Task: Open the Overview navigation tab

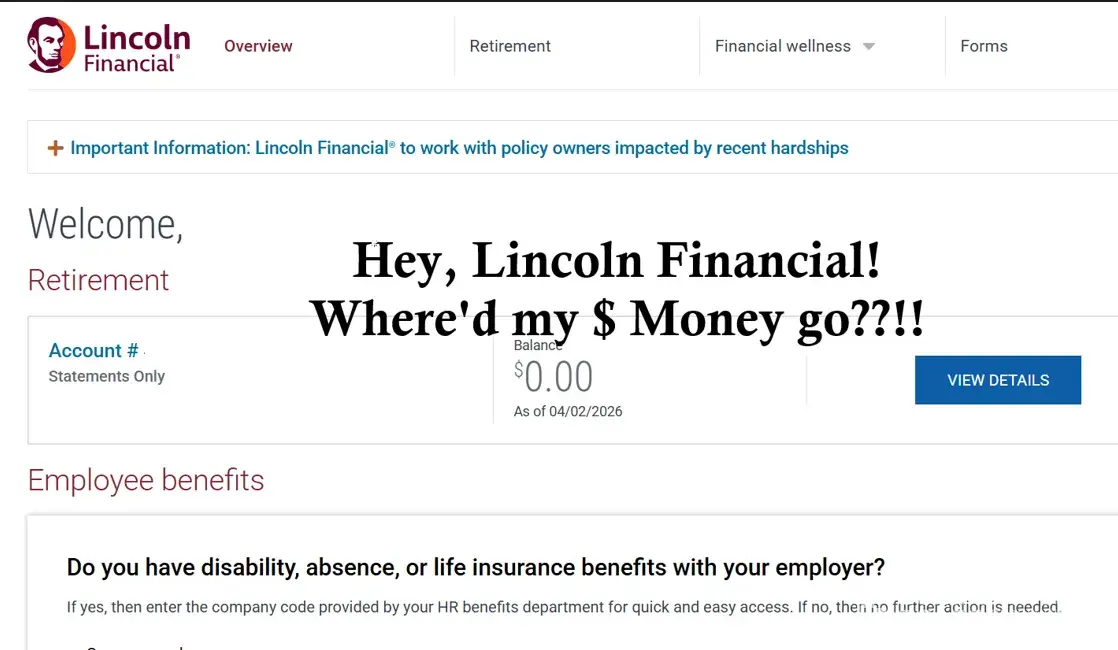Action: [x=258, y=46]
